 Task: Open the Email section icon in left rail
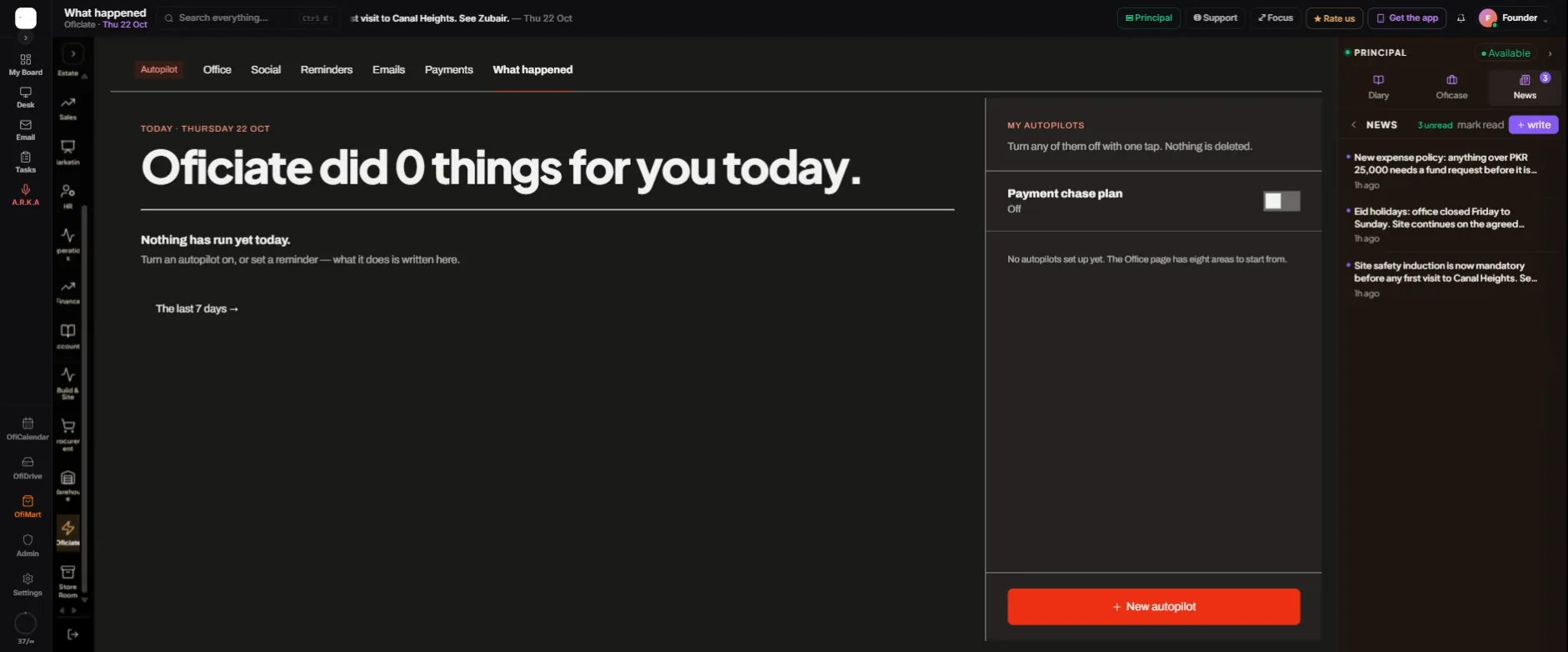click(x=26, y=130)
